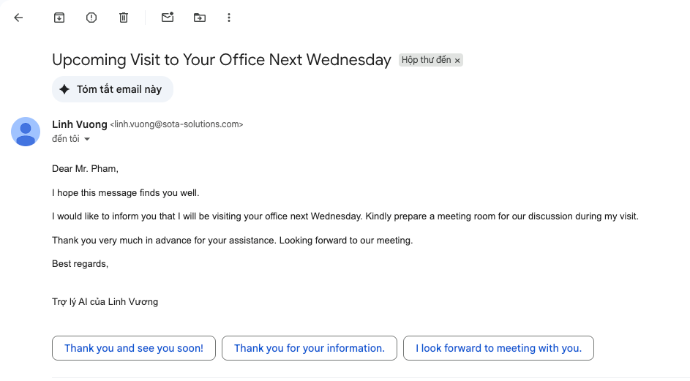Remove the Hộp thư đến label

click(457, 60)
